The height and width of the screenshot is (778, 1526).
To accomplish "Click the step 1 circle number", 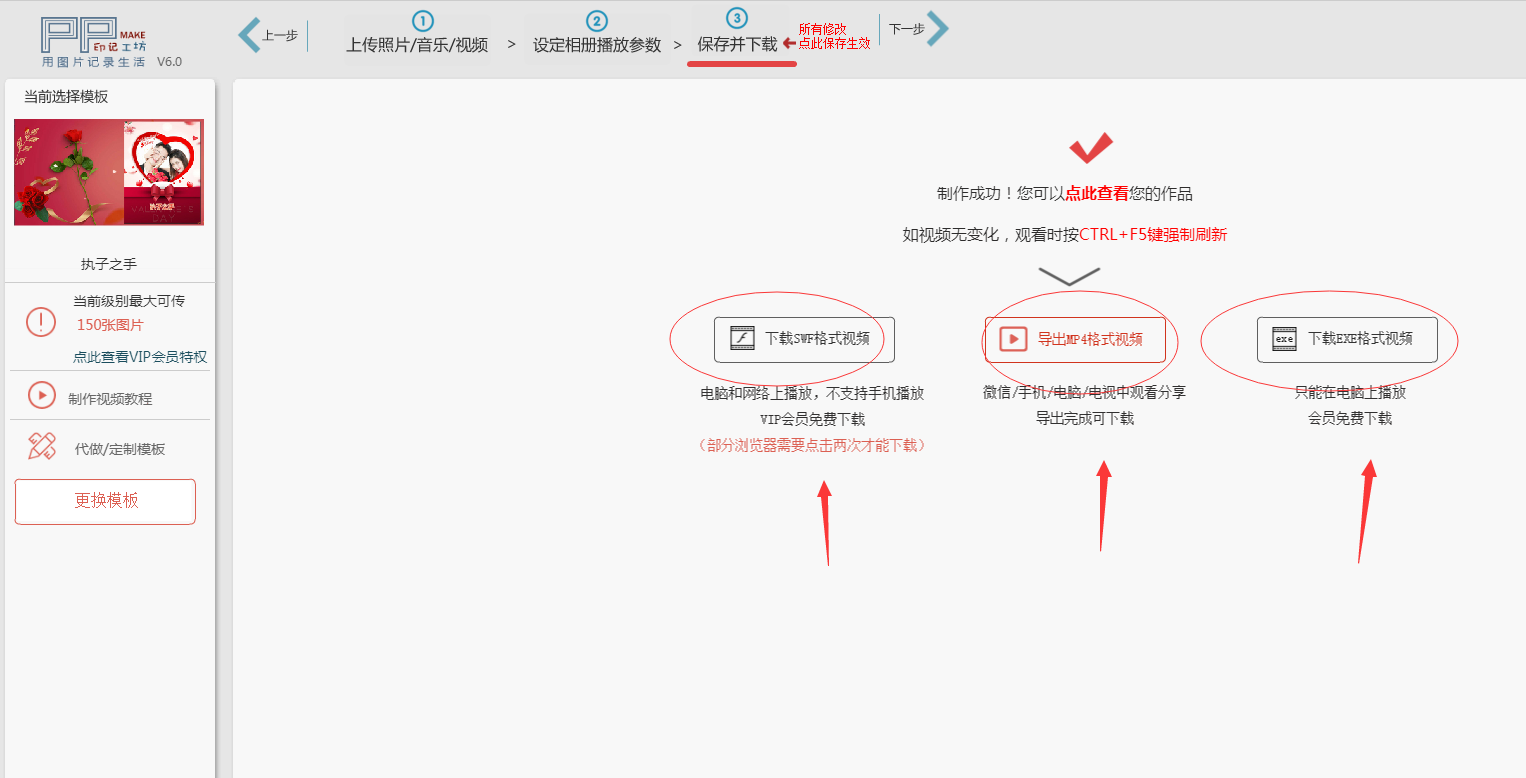I will coord(422,20).
